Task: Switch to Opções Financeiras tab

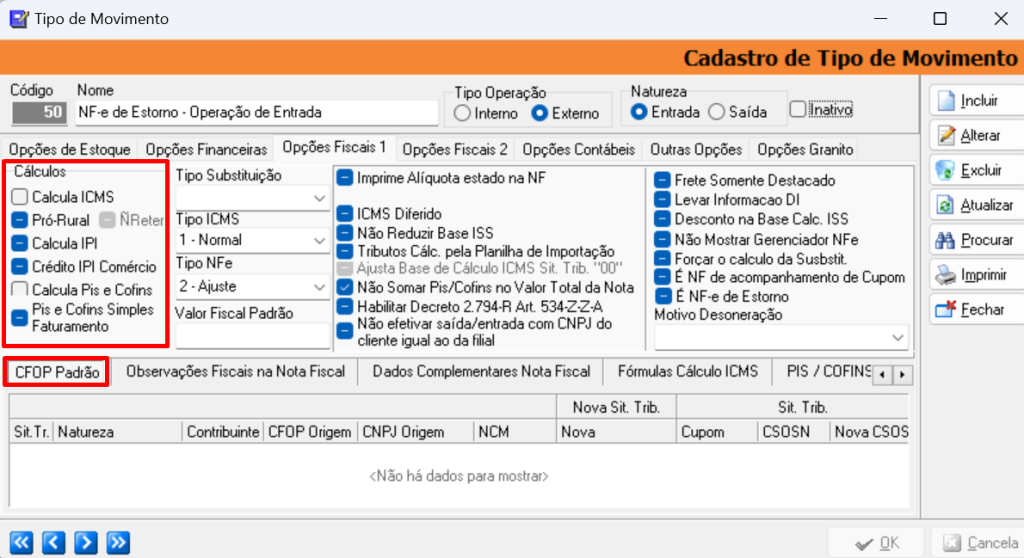Action: (x=206, y=150)
